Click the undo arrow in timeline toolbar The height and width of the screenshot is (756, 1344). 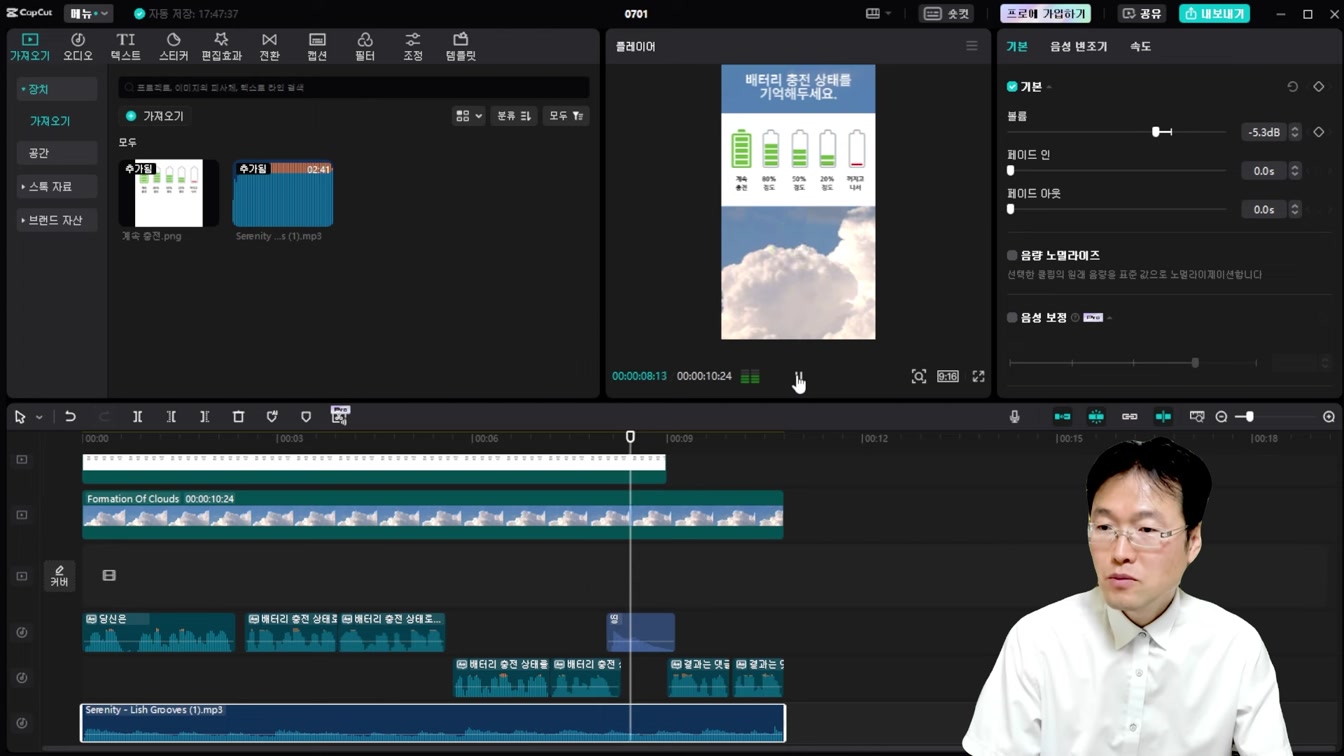(x=70, y=416)
